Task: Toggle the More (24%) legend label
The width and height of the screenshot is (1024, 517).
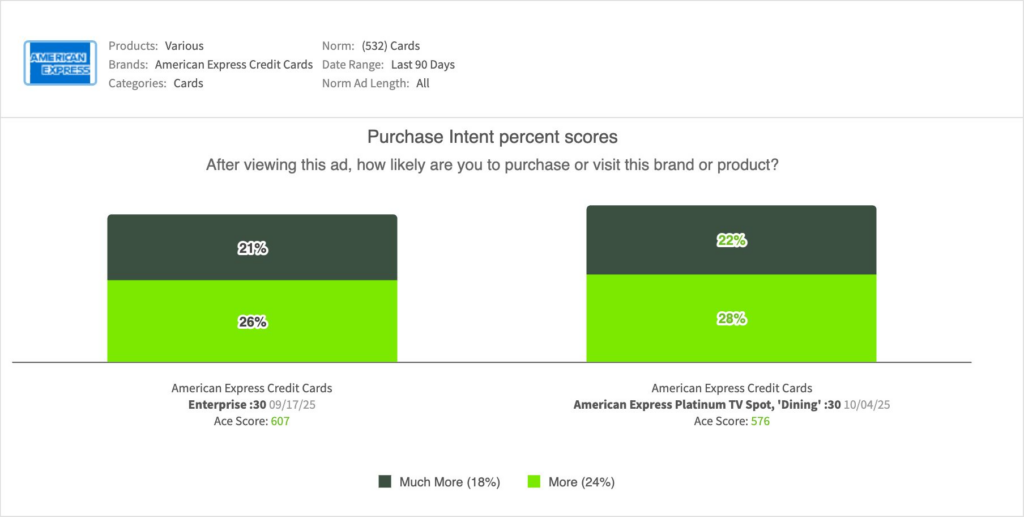Action: (x=581, y=482)
